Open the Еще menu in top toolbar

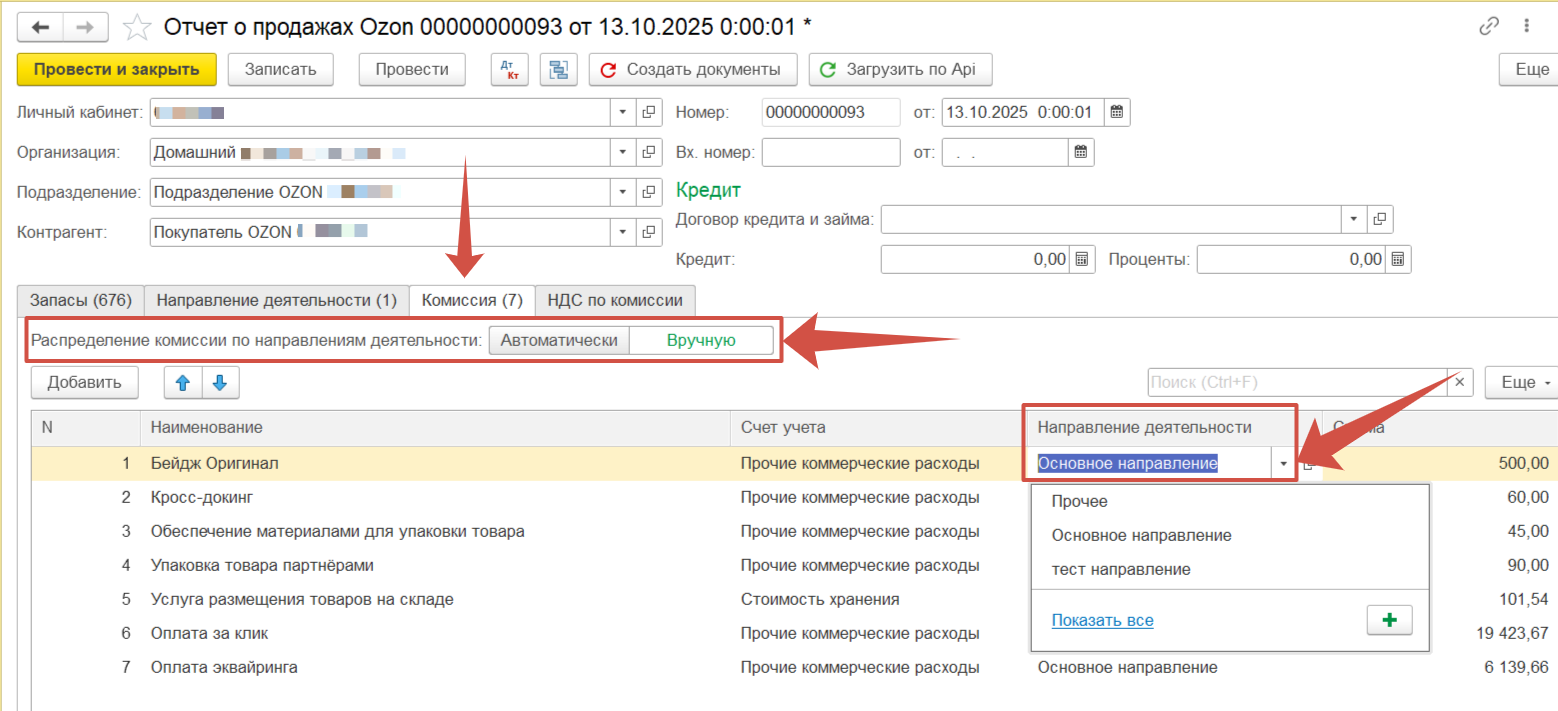click(x=1529, y=70)
